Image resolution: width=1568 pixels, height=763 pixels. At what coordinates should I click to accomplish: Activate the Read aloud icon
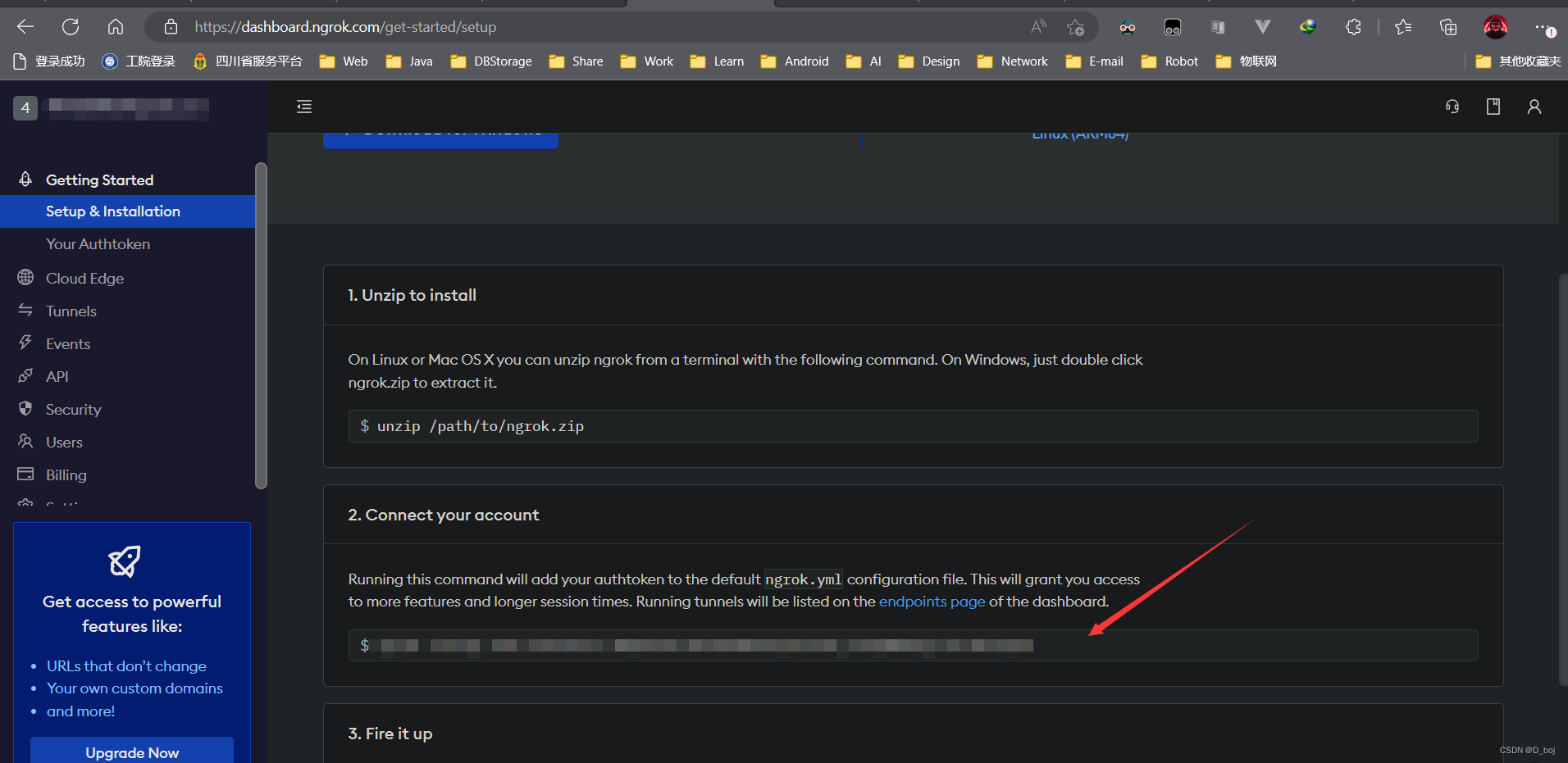(1038, 27)
